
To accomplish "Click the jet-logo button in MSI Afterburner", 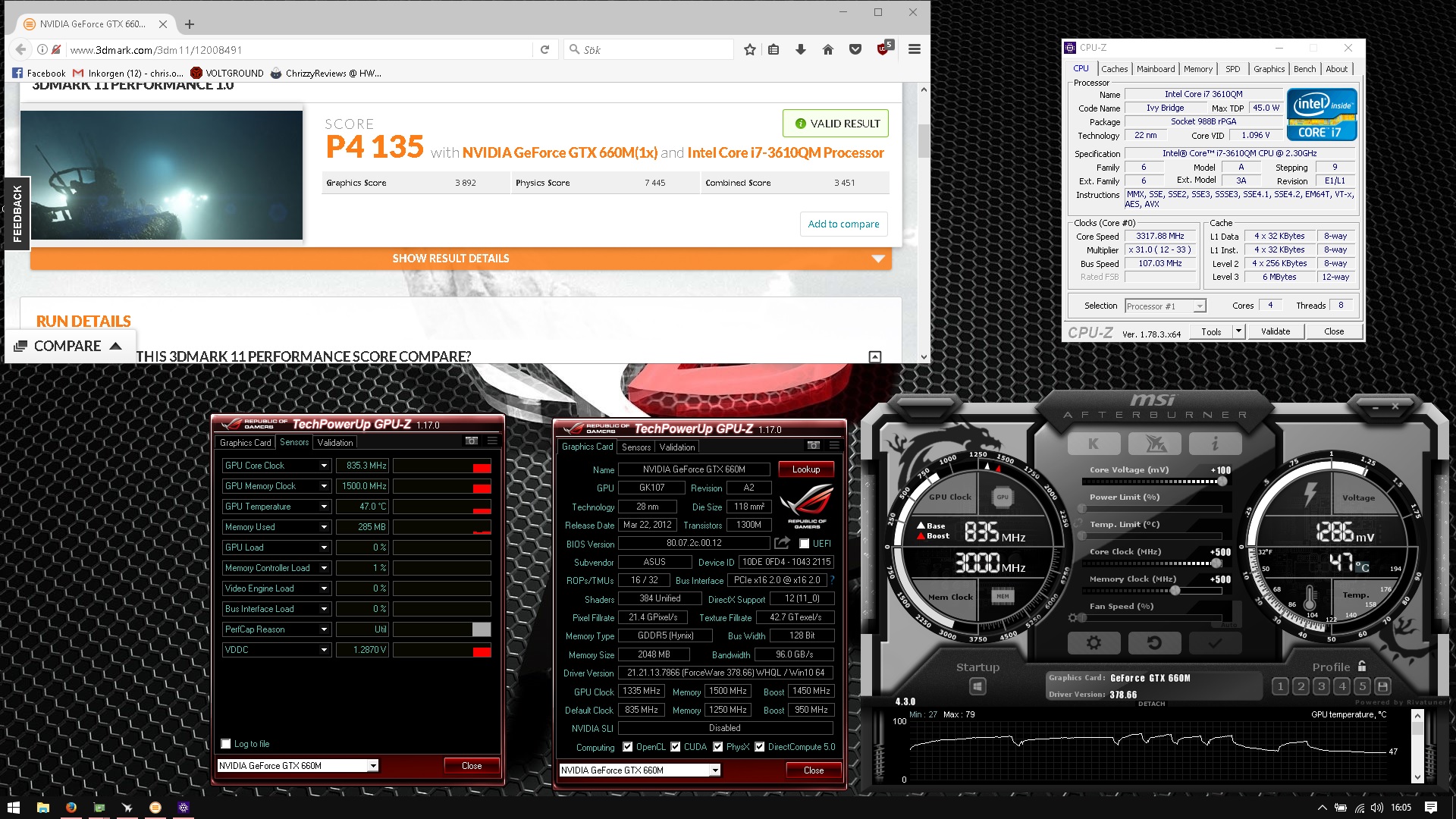I will click(x=1154, y=443).
